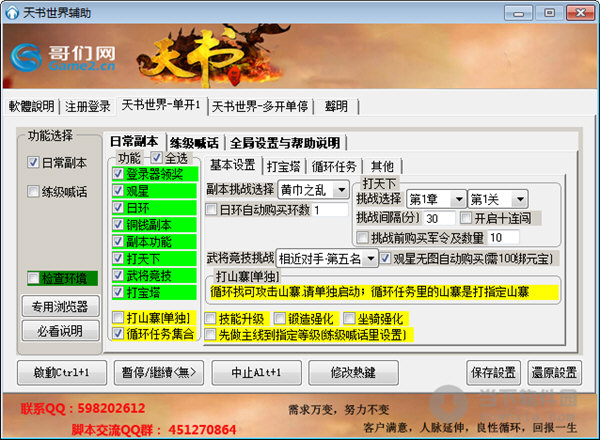
Task: Toggle the 循环任务集合 checkbox
Action: coord(118,334)
